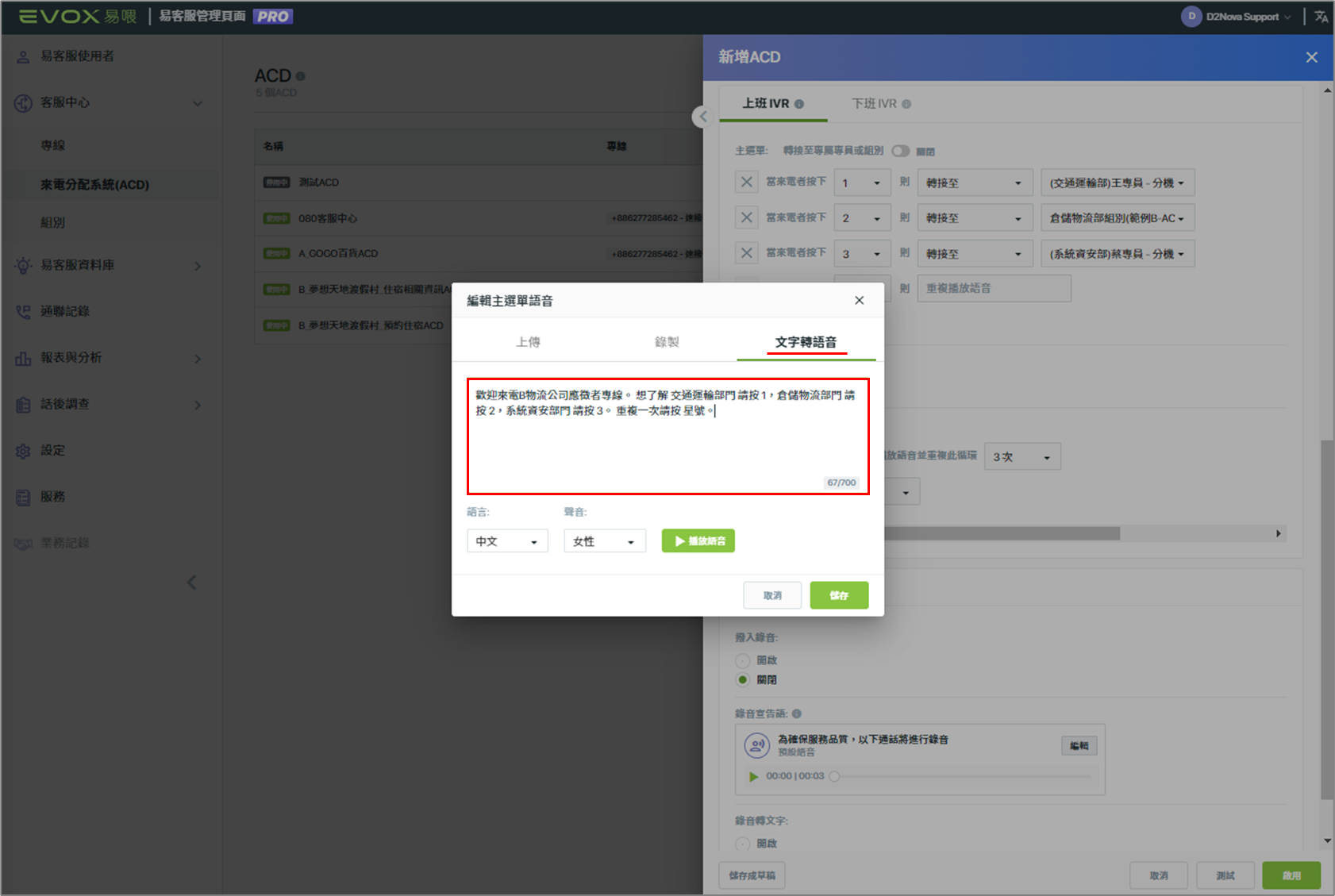
Task: Expand the 客服中心 sidebar section
Action: point(198,103)
